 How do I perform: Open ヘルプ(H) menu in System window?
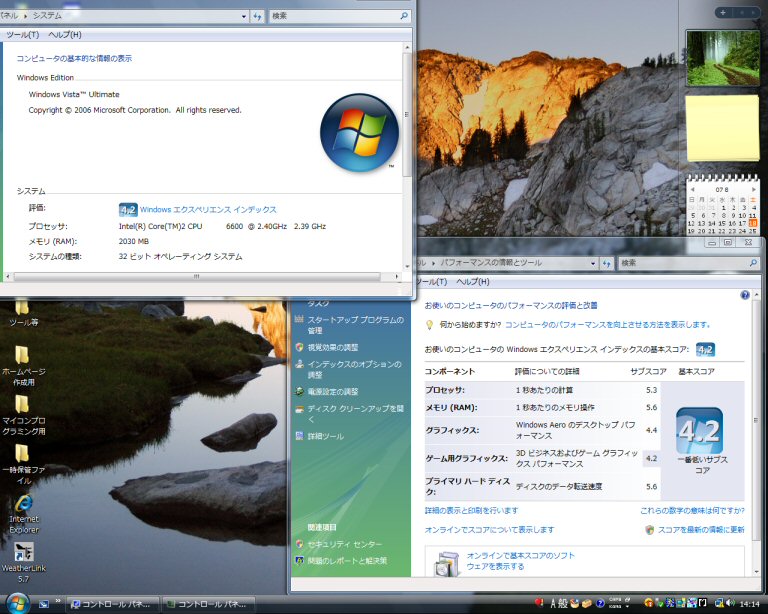[65, 35]
